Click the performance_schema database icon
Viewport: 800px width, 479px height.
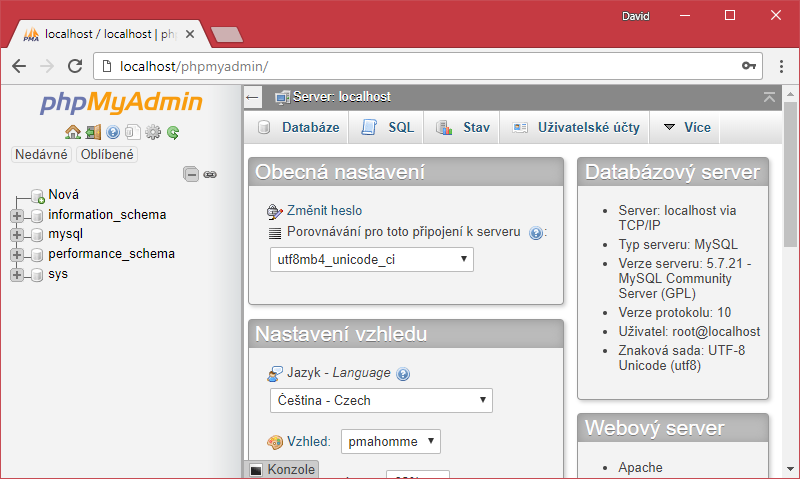coord(37,255)
